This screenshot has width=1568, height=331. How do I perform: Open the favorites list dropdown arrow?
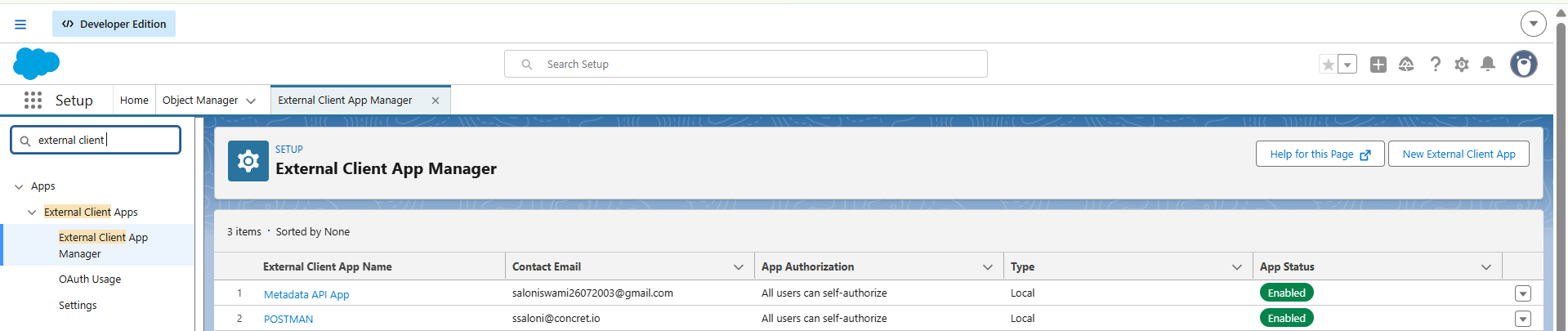pyautogui.click(x=1347, y=64)
